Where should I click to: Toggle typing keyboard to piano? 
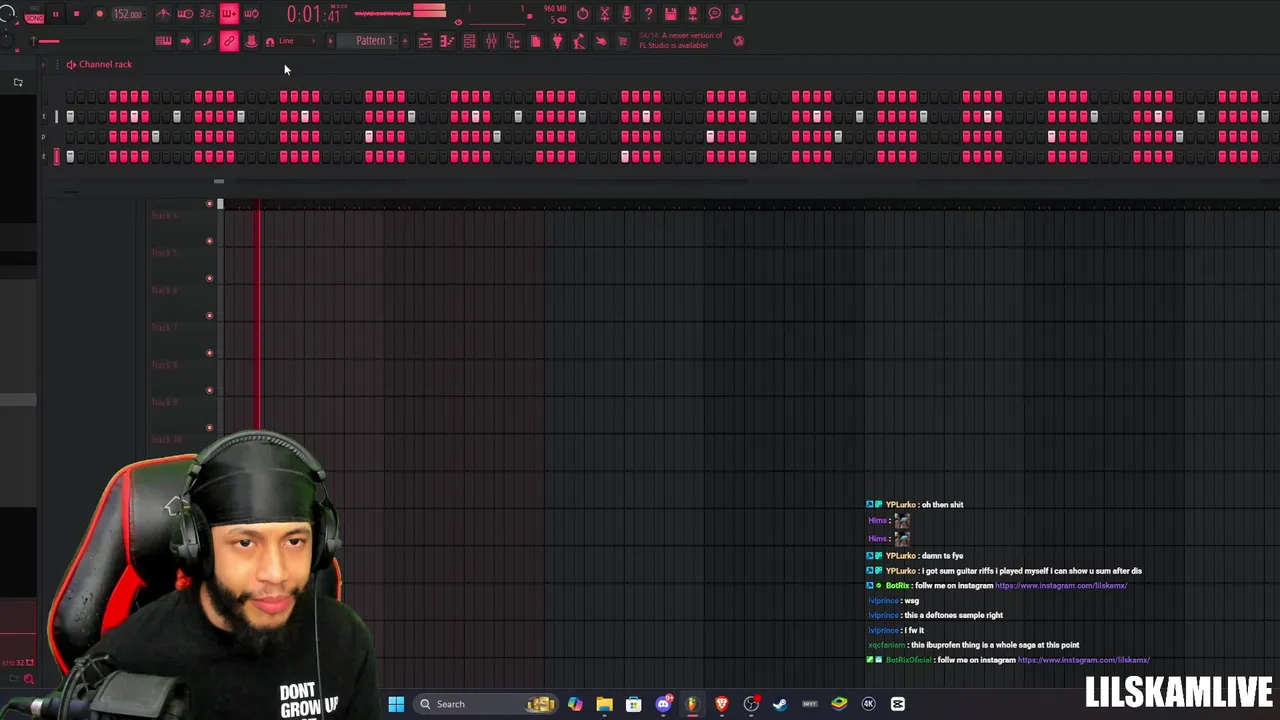(163, 41)
